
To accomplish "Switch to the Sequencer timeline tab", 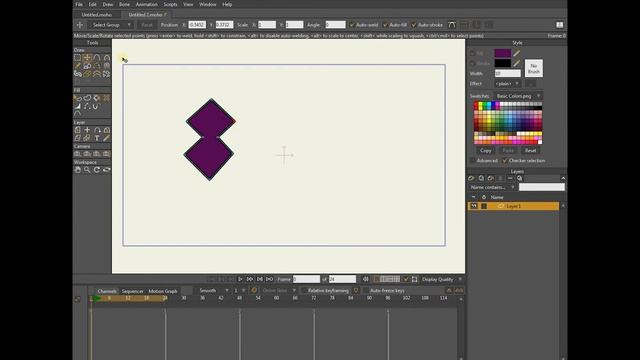I will (133, 291).
